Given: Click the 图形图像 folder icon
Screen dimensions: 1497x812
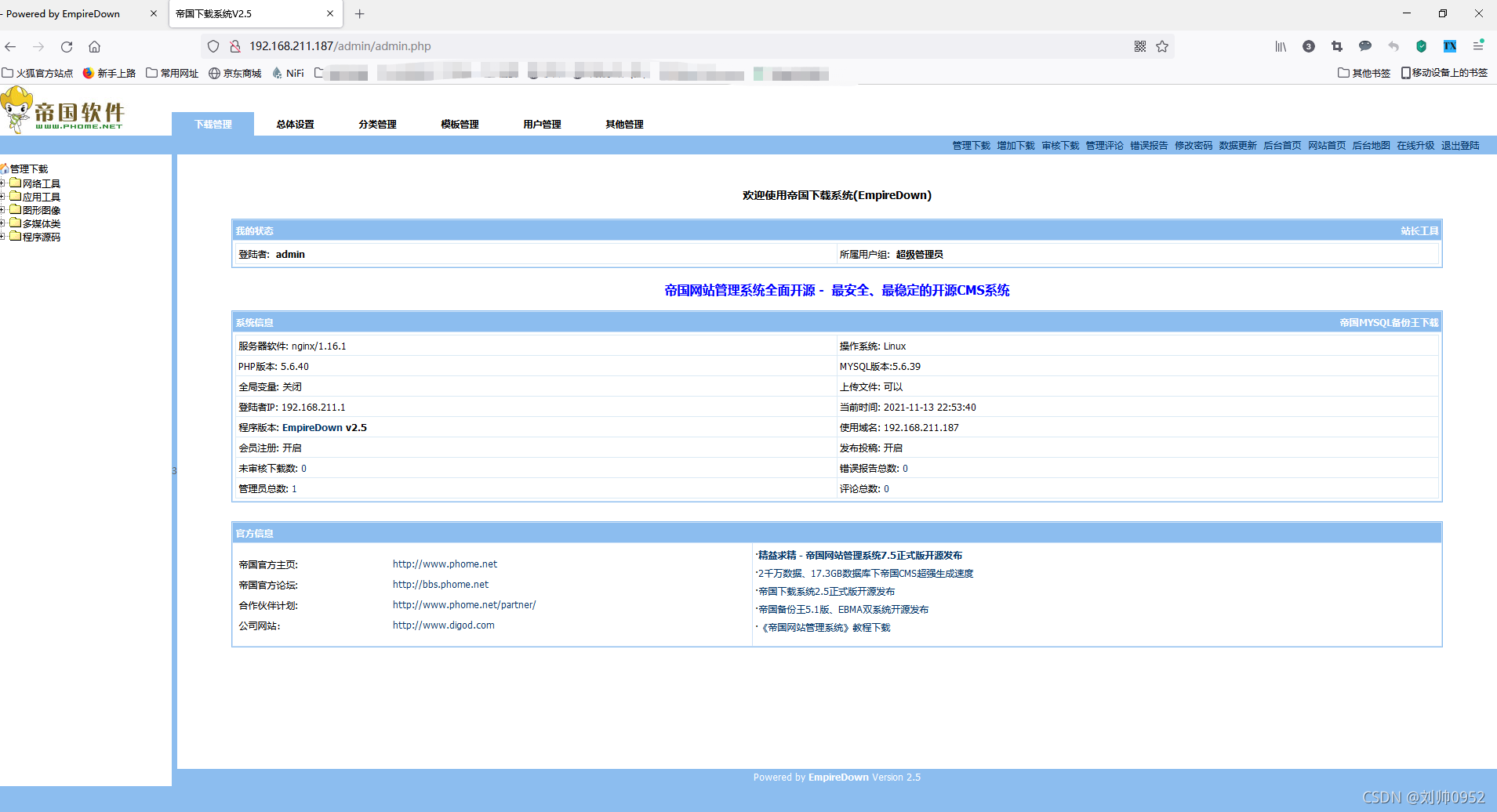Looking at the screenshot, I should click(15, 209).
